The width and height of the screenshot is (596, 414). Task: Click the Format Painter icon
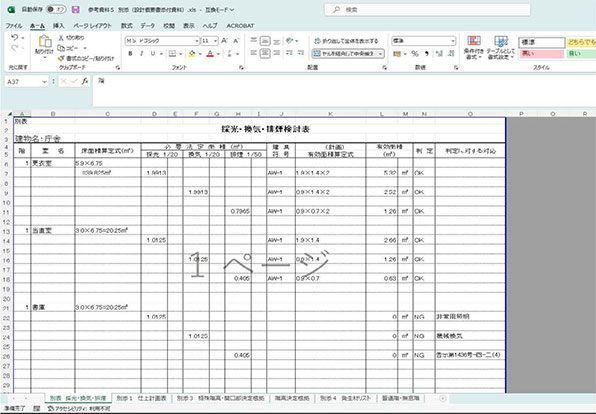coord(61,59)
